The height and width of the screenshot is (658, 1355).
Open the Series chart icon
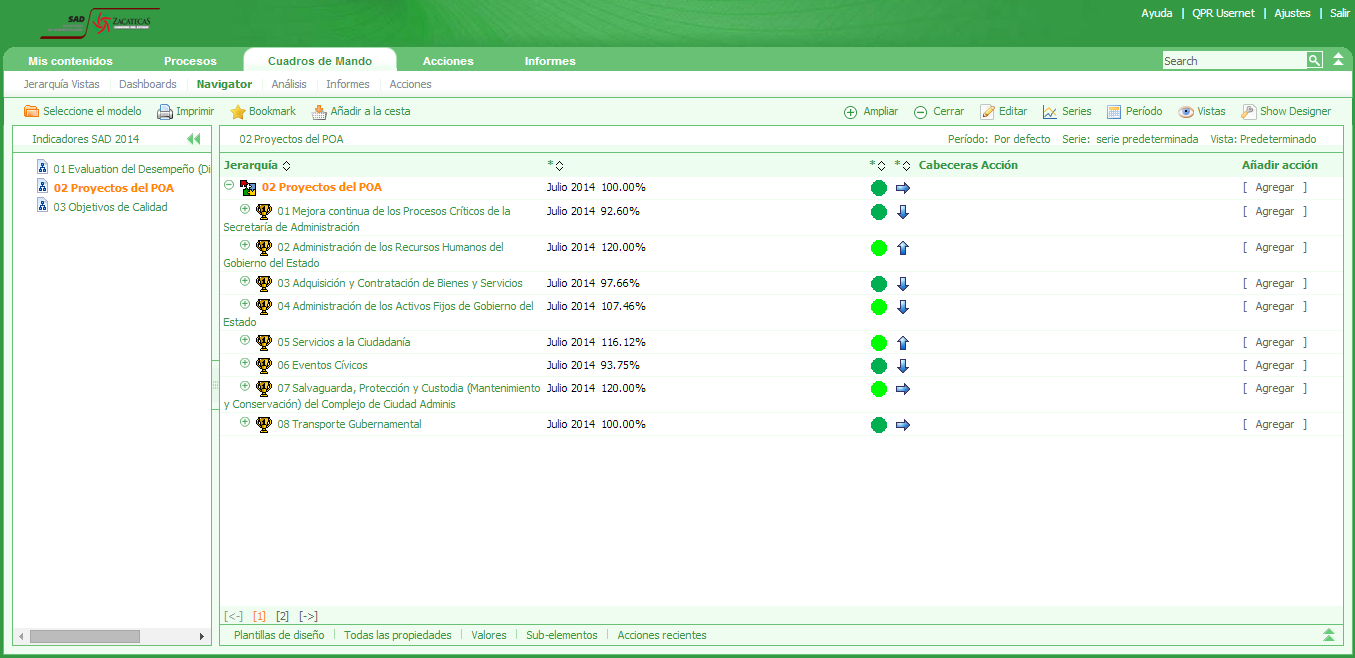click(1049, 112)
